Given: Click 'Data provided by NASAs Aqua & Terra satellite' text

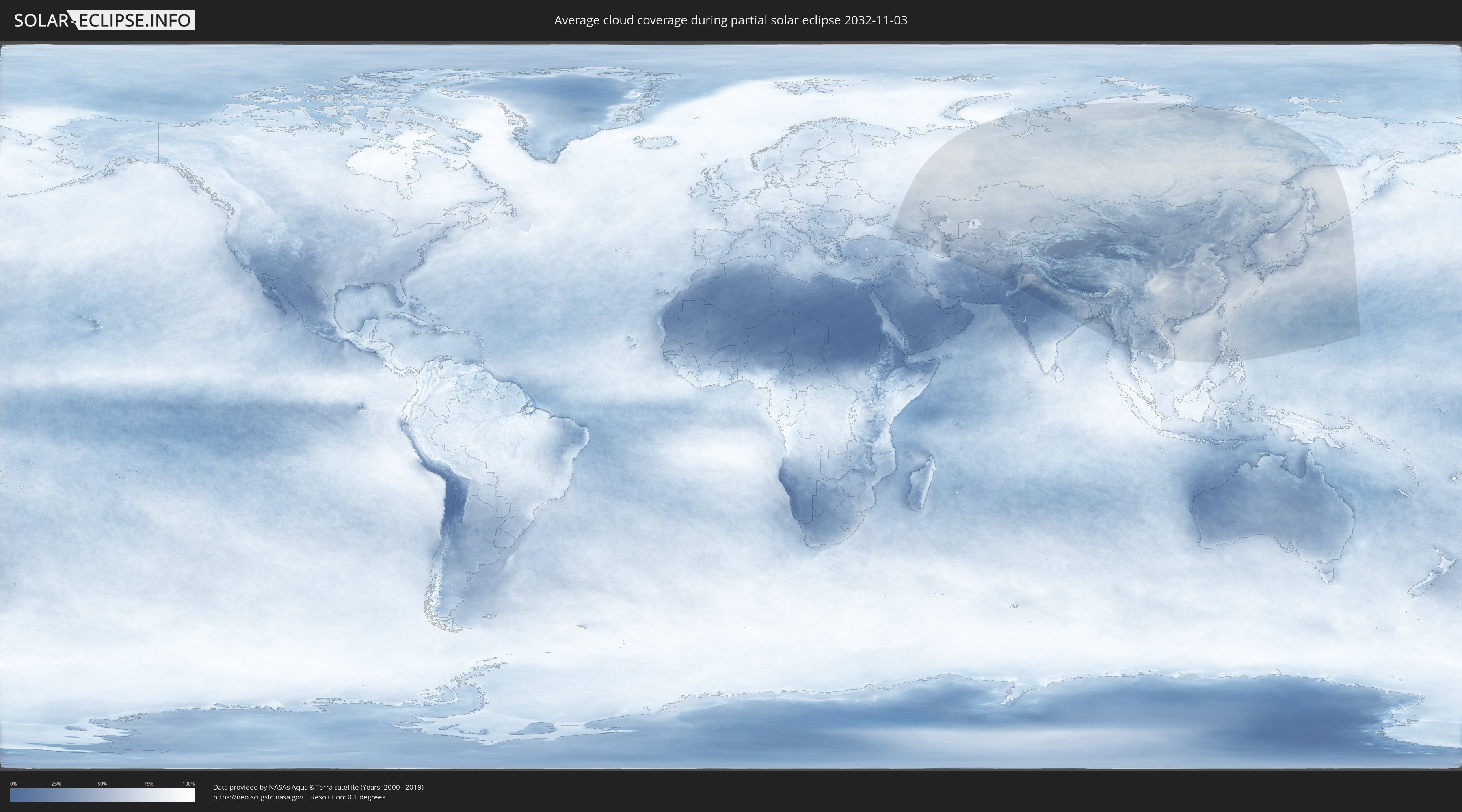Looking at the screenshot, I should (x=285, y=787).
